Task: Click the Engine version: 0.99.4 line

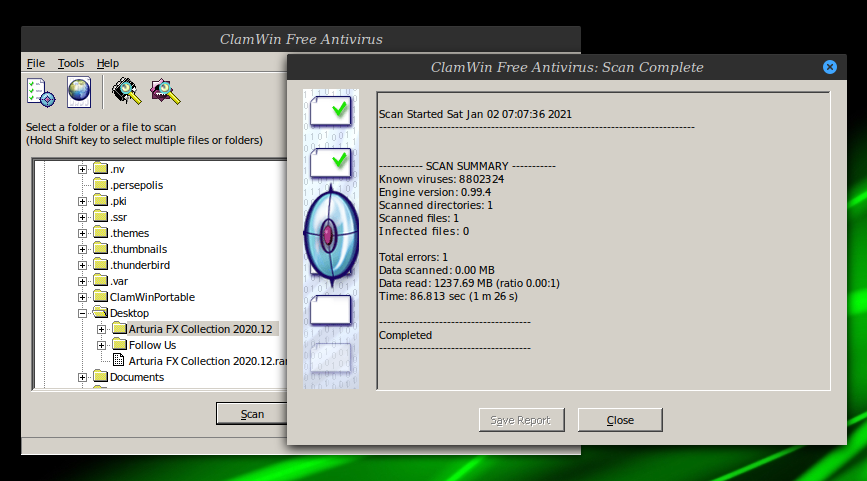Action: [x=435, y=192]
